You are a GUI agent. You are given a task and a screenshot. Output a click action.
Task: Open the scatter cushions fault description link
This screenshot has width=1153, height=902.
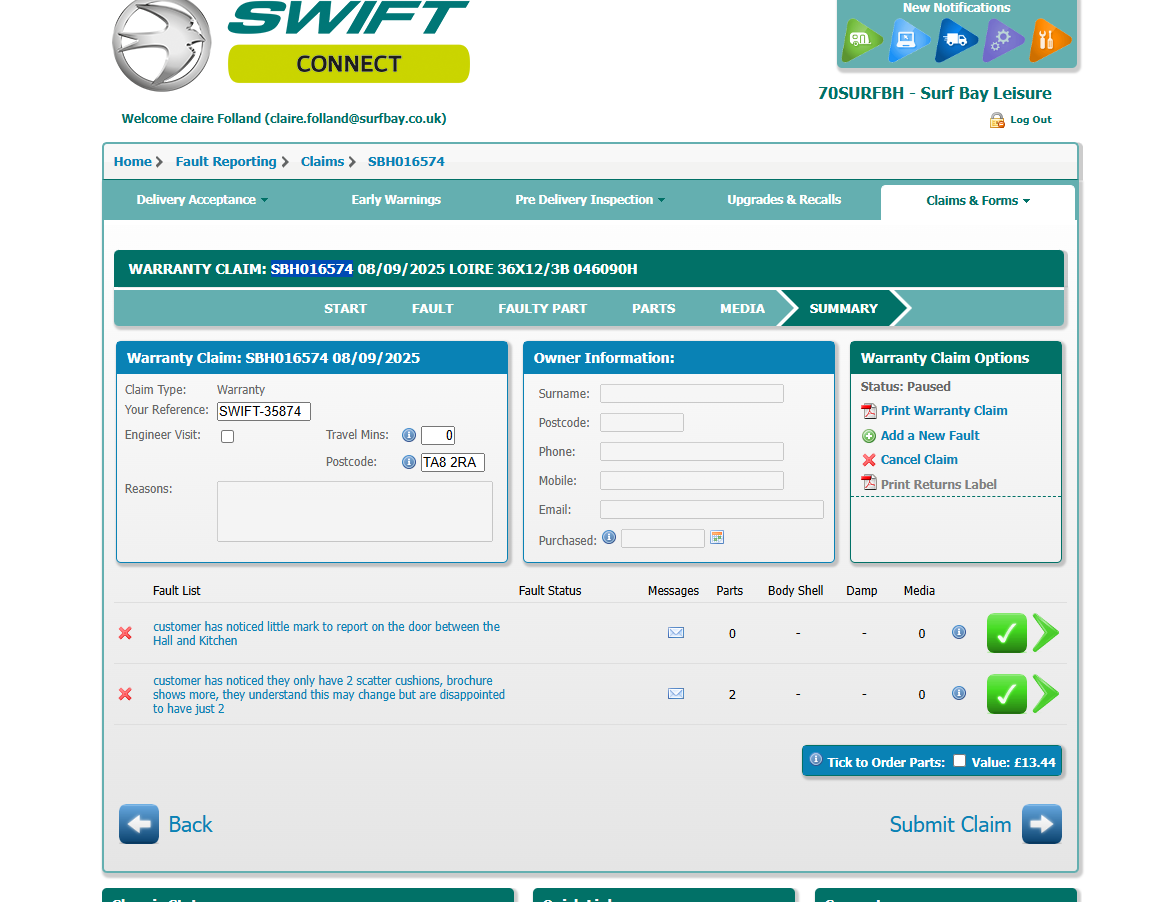pos(329,695)
